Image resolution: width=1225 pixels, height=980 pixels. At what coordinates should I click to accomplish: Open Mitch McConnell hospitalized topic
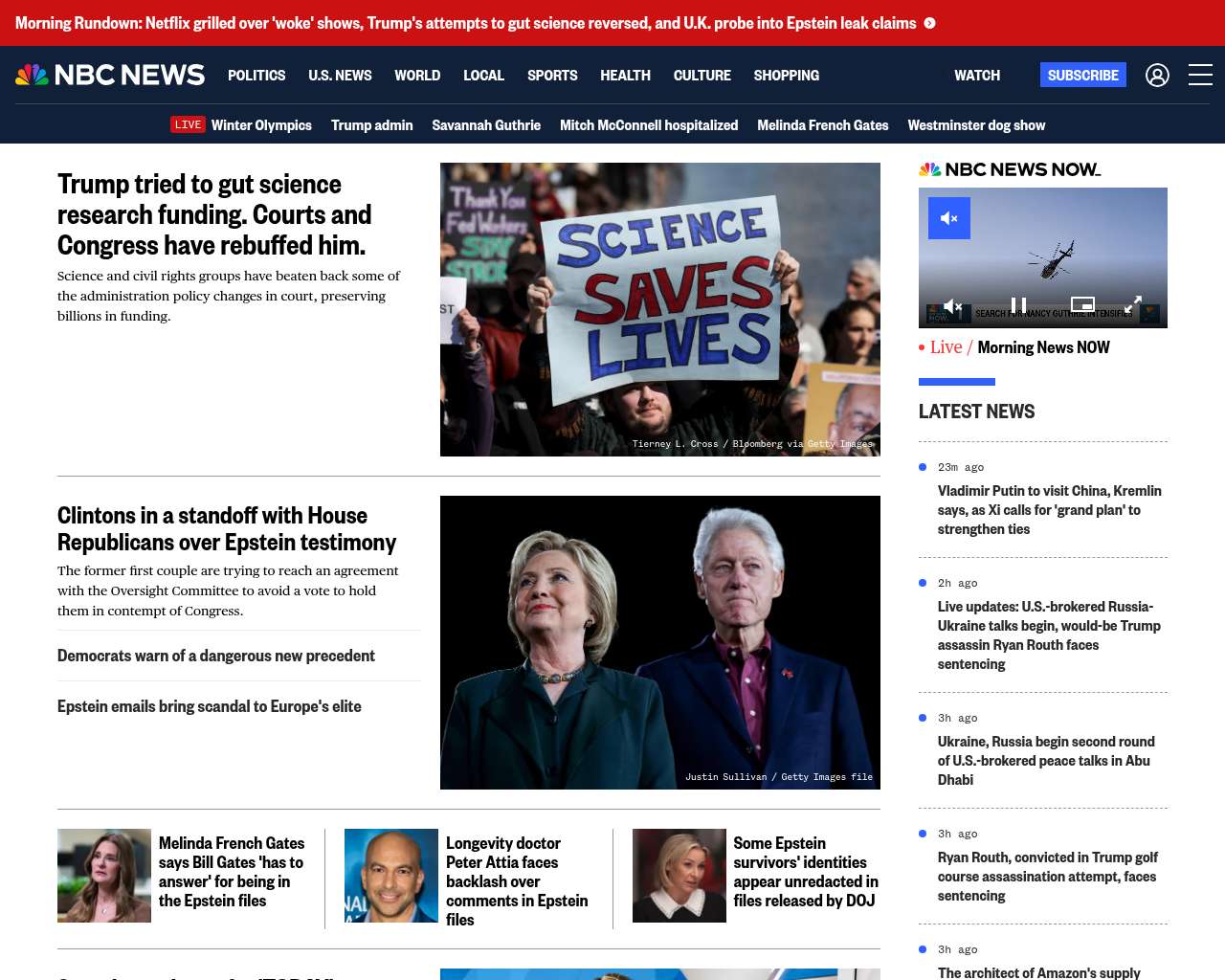[x=649, y=124]
